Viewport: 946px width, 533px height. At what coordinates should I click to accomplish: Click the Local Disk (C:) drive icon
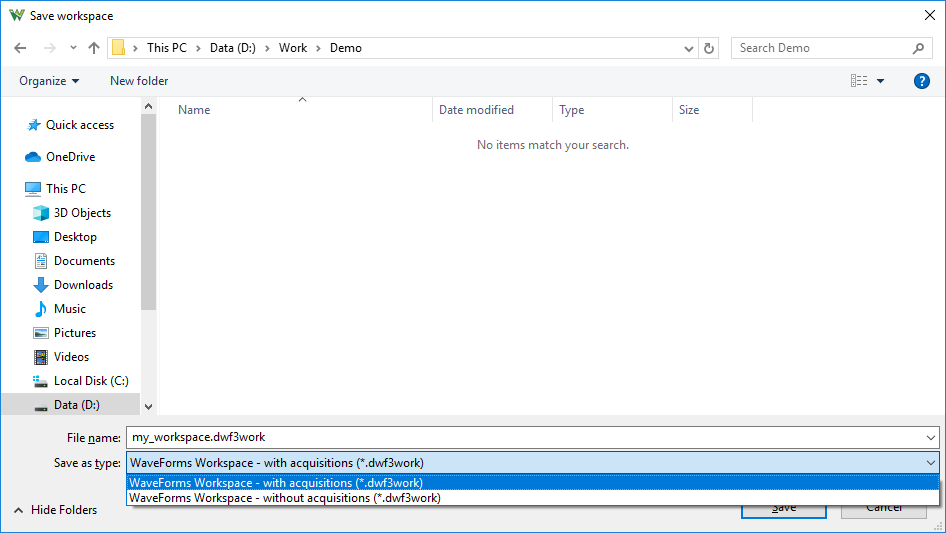coord(40,381)
